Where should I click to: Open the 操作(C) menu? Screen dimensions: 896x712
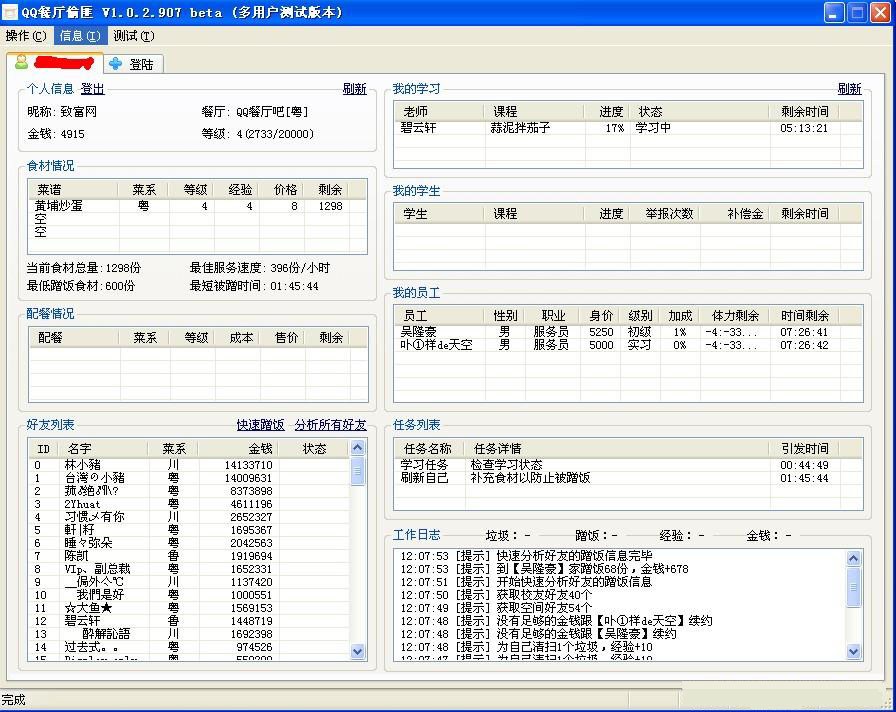[26, 36]
